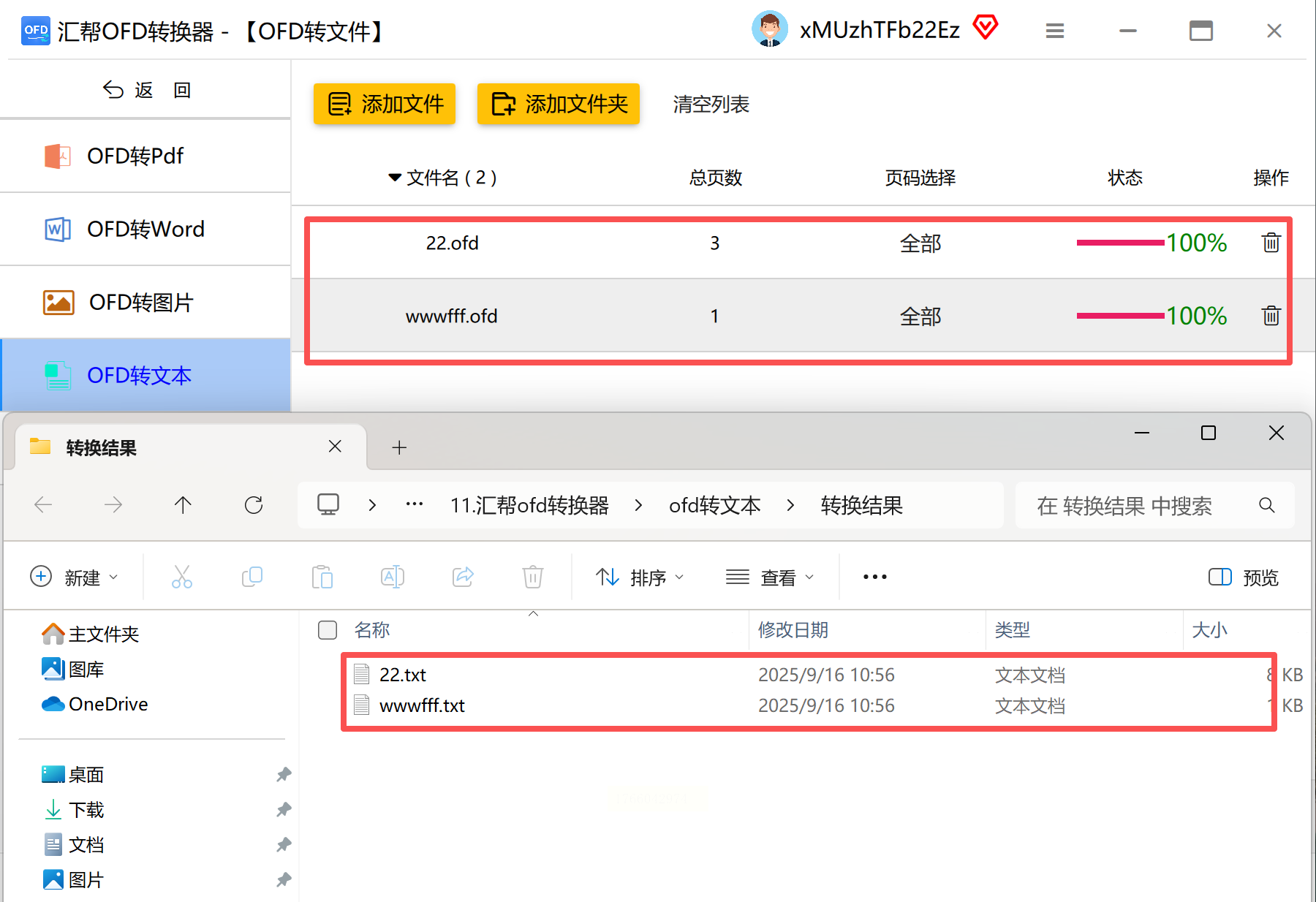Screen dimensions: 1316x902
Task: Toggle the 预览 preview pane
Action: pyautogui.click(x=1243, y=577)
